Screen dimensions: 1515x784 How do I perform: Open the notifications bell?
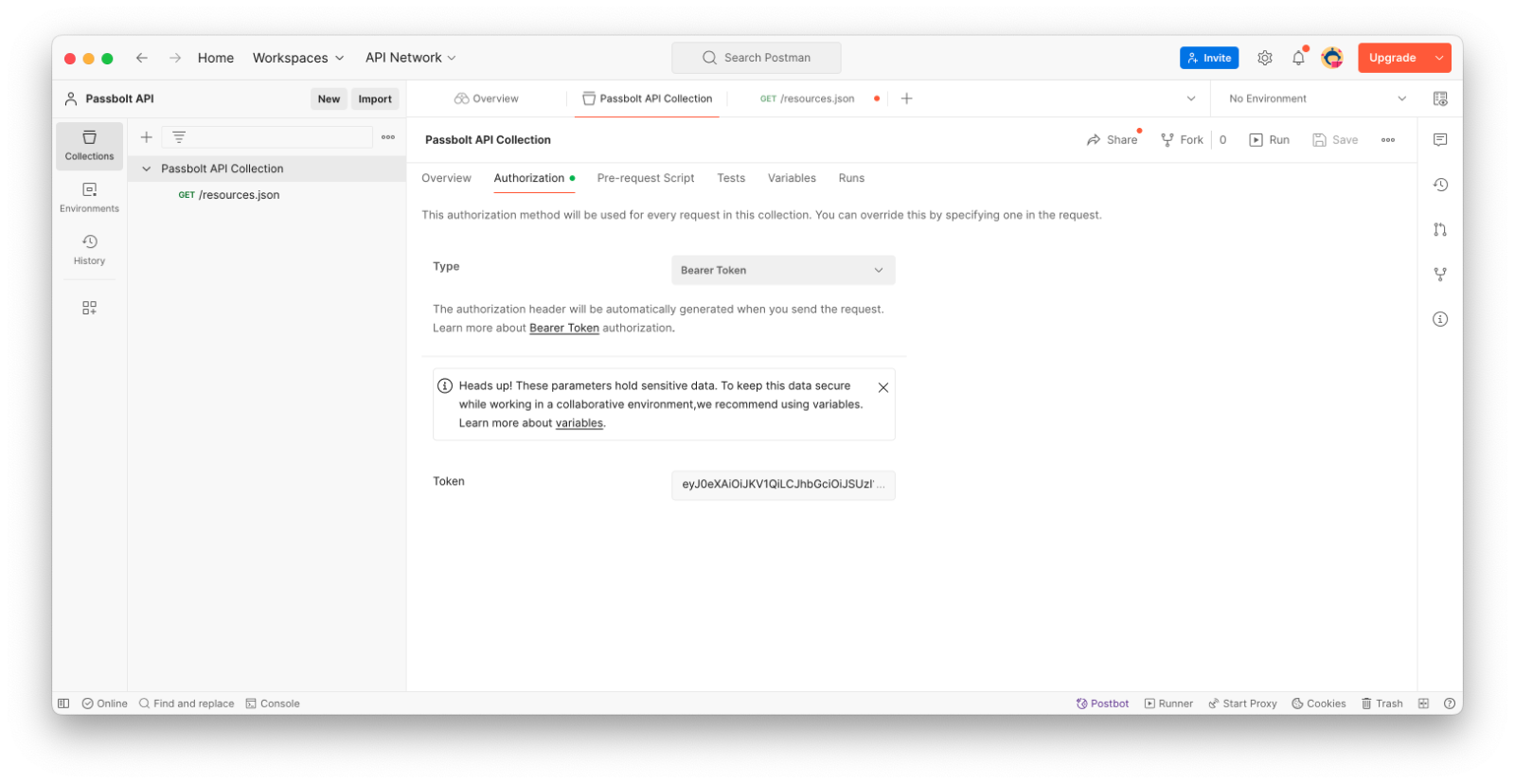point(1298,58)
